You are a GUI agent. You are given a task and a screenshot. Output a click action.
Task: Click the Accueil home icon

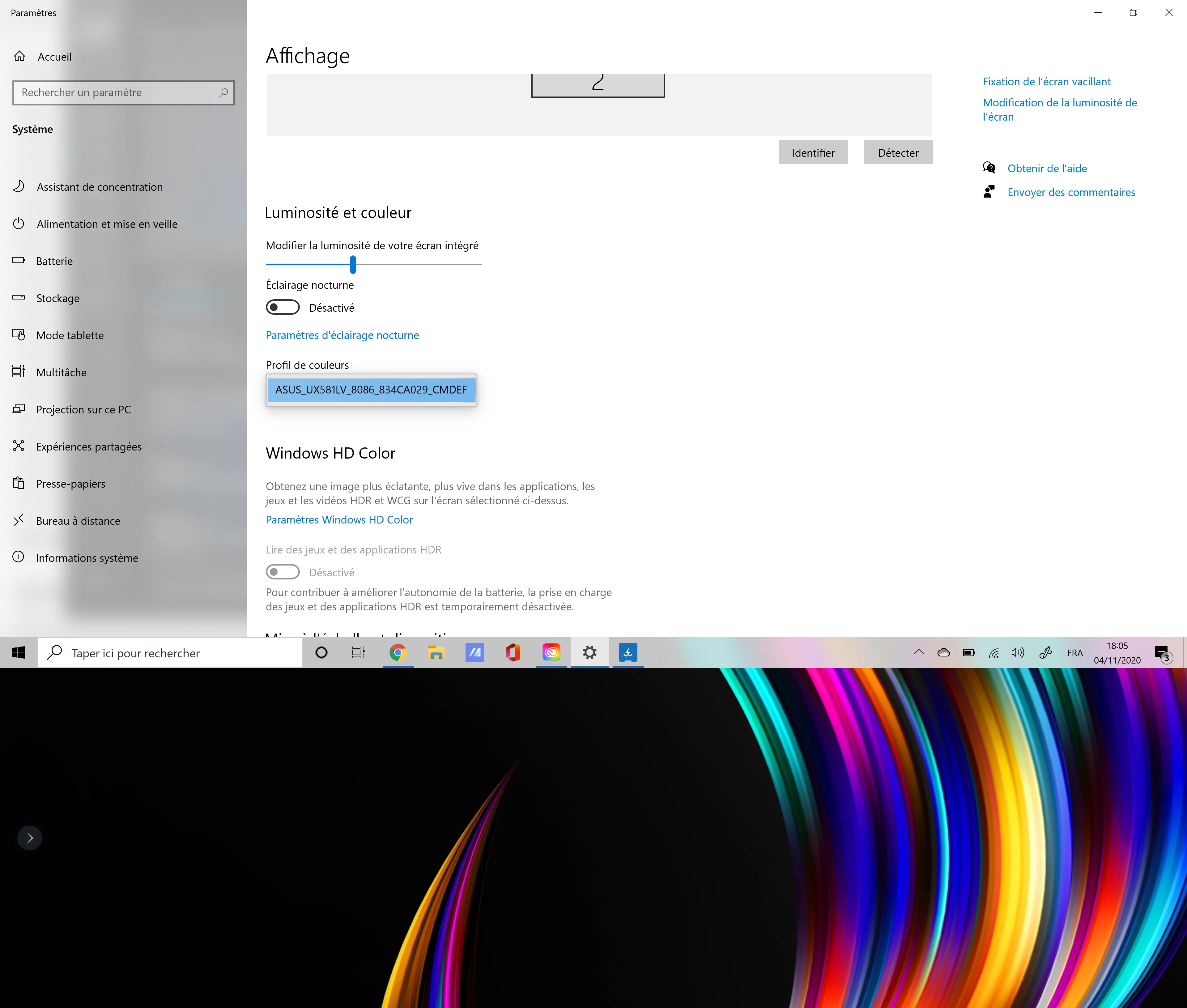pyautogui.click(x=19, y=56)
